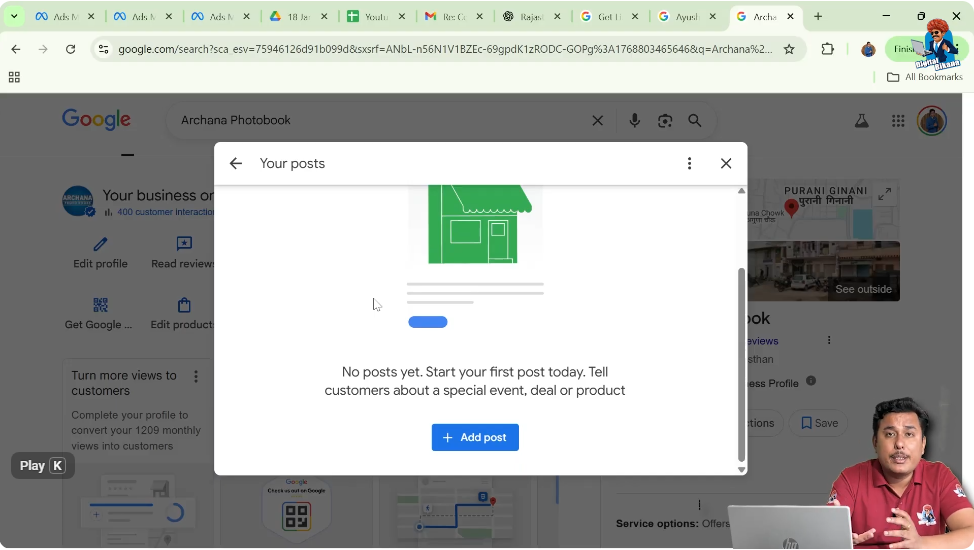Screen dimensions: 974x550
Task: Click the browser back arrow
Action: click(16, 49)
